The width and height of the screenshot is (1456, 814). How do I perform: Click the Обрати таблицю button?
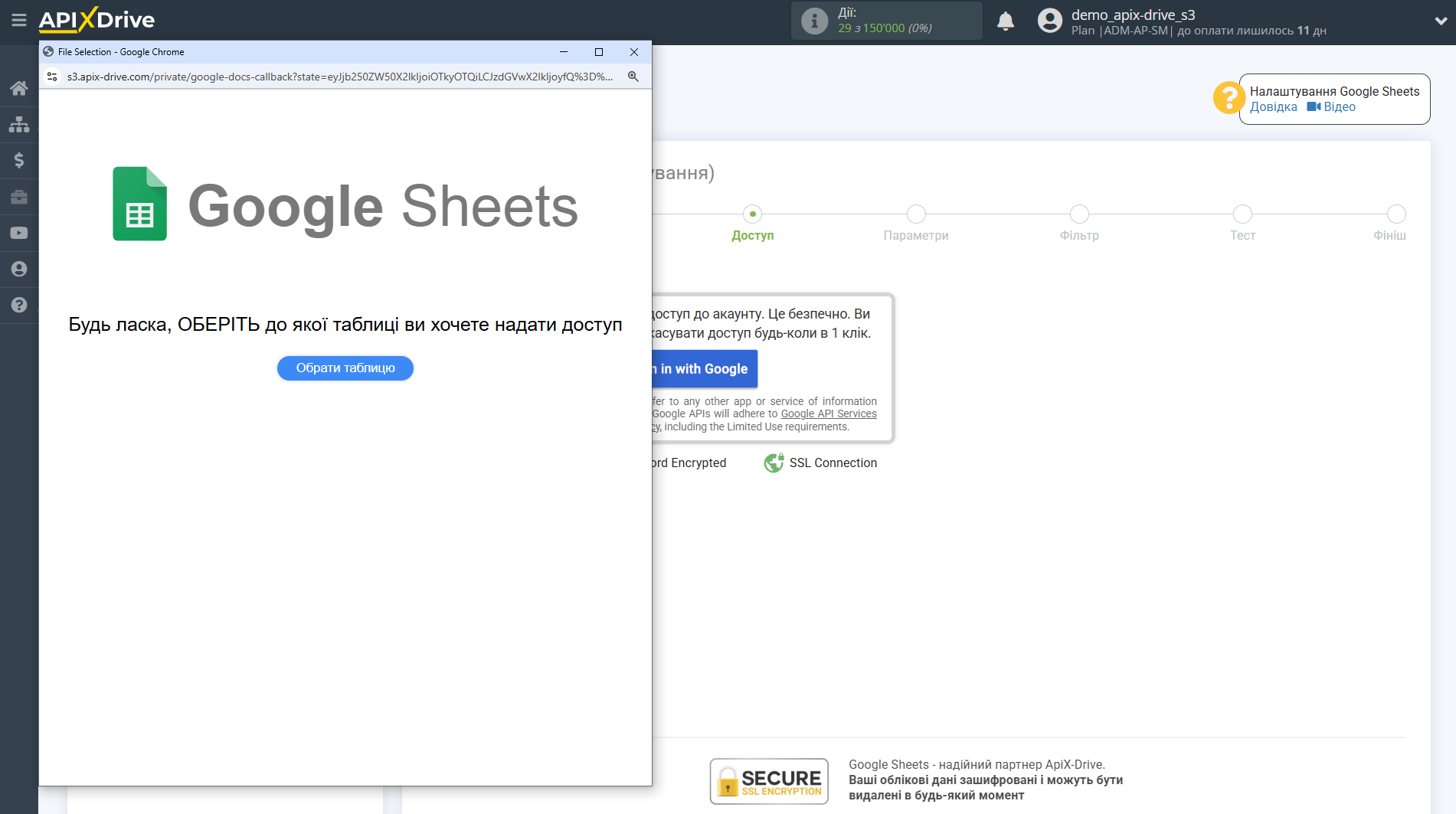pyautogui.click(x=345, y=368)
